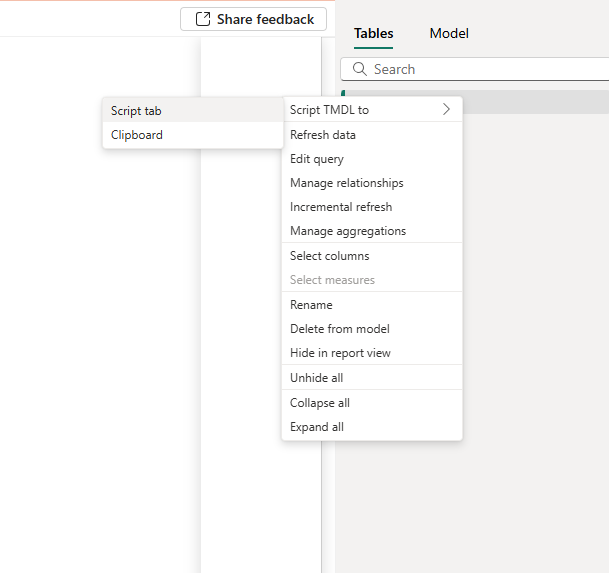Select Incremental refresh
Viewport: 609px width, 573px height.
pyautogui.click(x=372, y=207)
